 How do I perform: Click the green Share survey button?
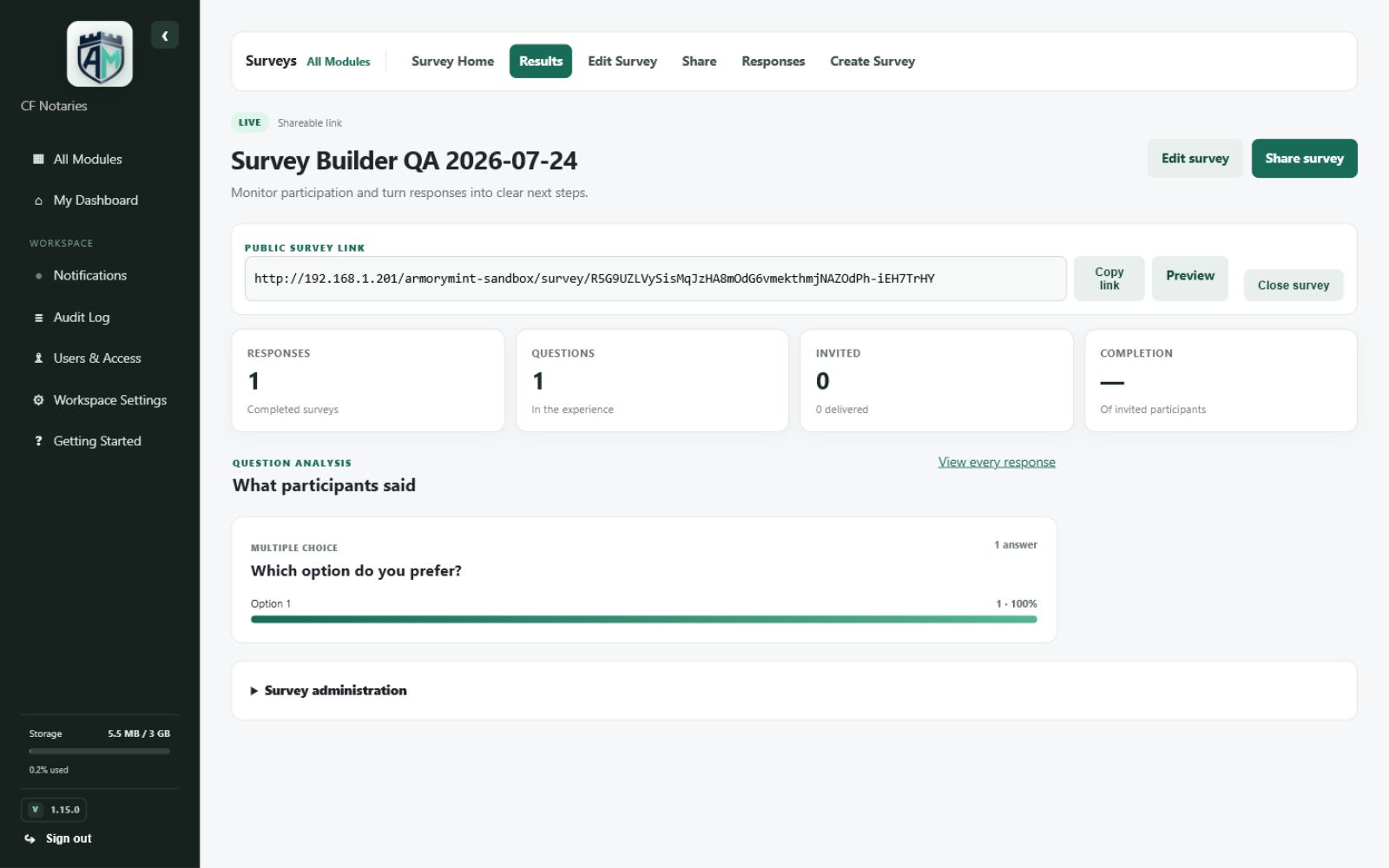[1304, 159]
